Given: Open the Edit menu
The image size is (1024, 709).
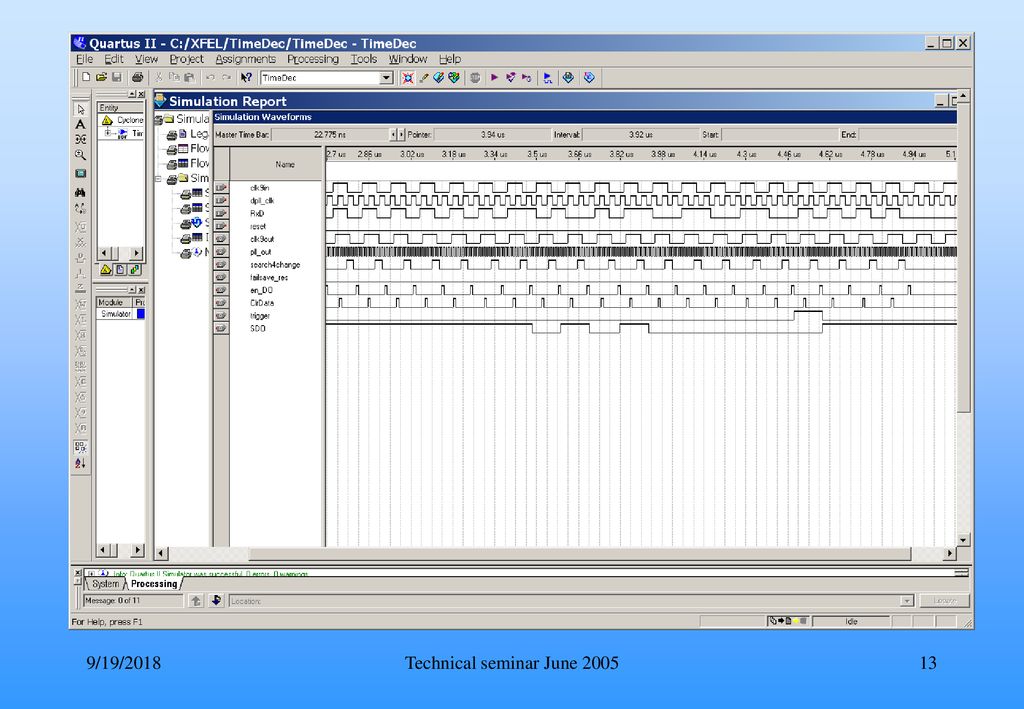Looking at the screenshot, I should (x=114, y=59).
